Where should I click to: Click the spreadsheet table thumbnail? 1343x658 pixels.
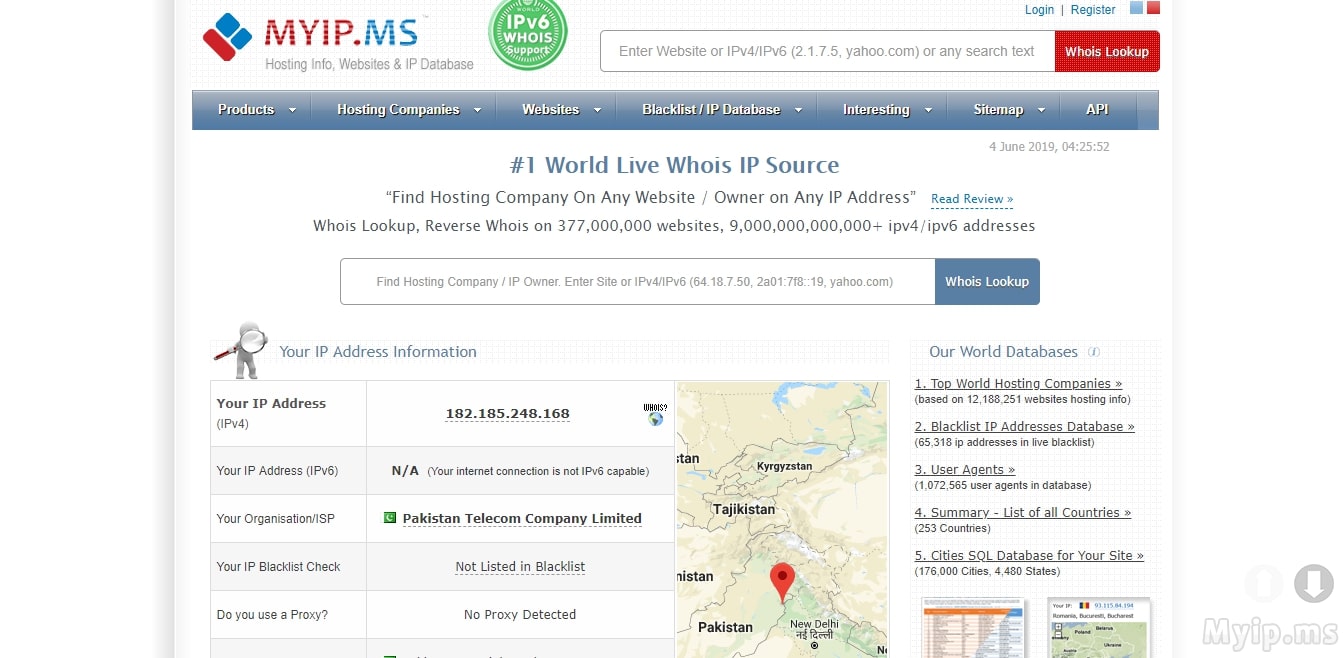pyautogui.click(x=973, y=628)
